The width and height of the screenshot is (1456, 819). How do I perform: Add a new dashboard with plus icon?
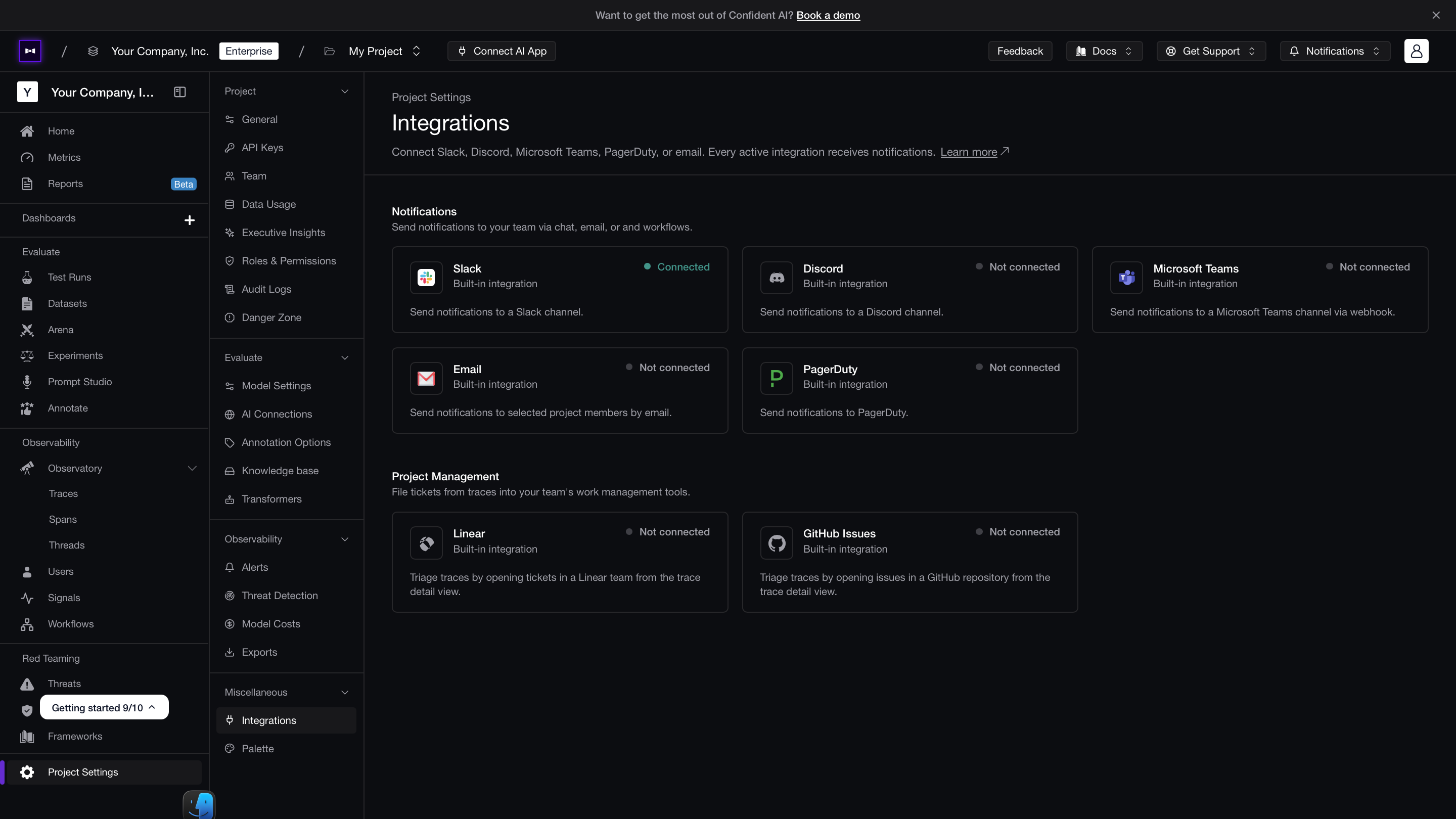190,220
